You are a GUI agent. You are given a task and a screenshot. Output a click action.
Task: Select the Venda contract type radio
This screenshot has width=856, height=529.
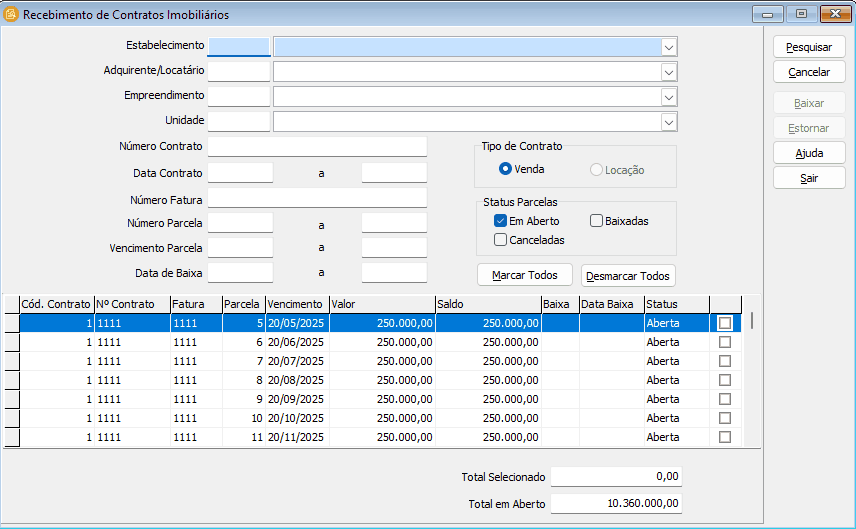point(506,169)
